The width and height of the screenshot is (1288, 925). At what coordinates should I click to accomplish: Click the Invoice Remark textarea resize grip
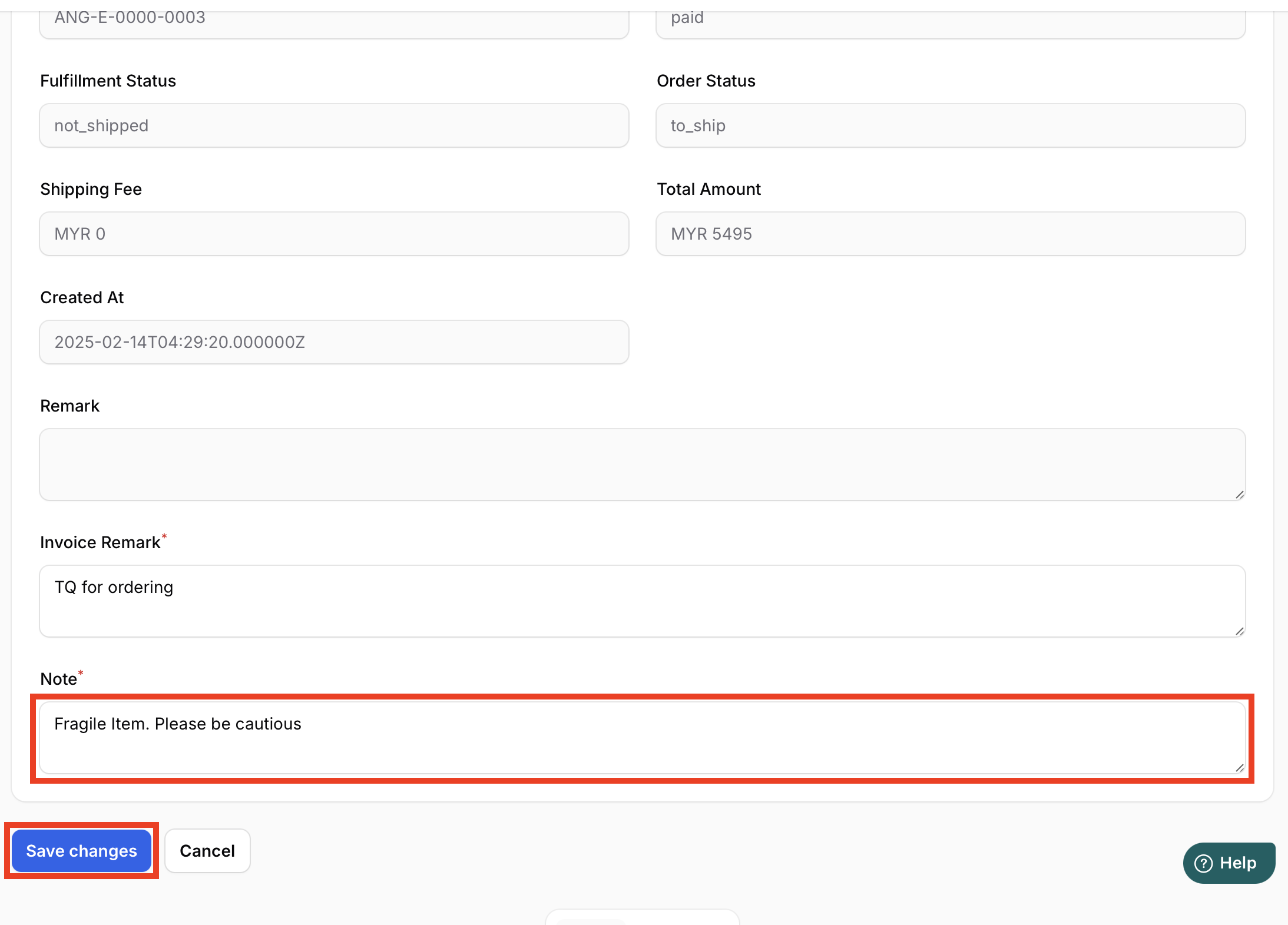coord(1239,631)
